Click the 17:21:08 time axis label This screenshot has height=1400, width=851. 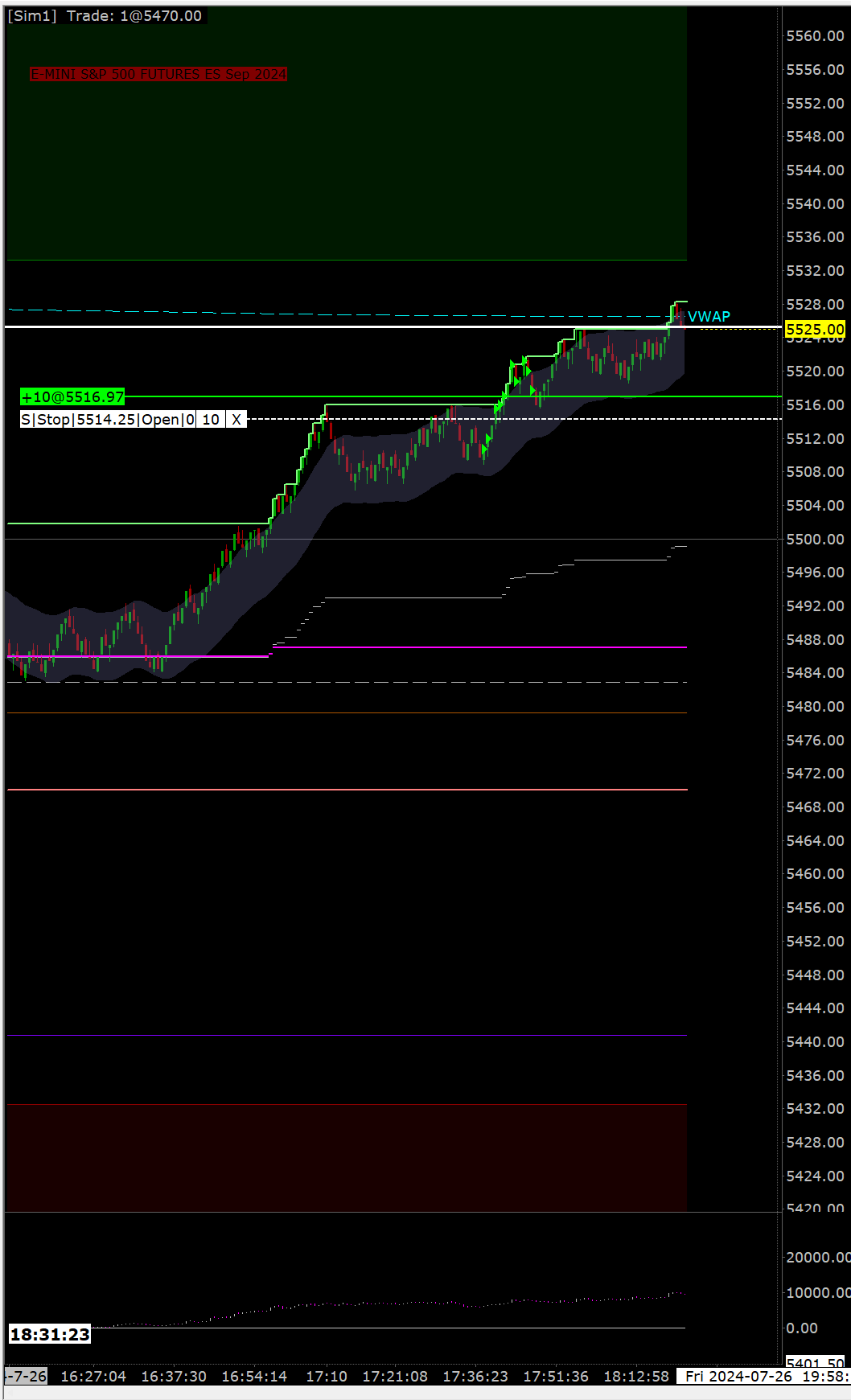pyautogui.click(x=395, y=1376)
